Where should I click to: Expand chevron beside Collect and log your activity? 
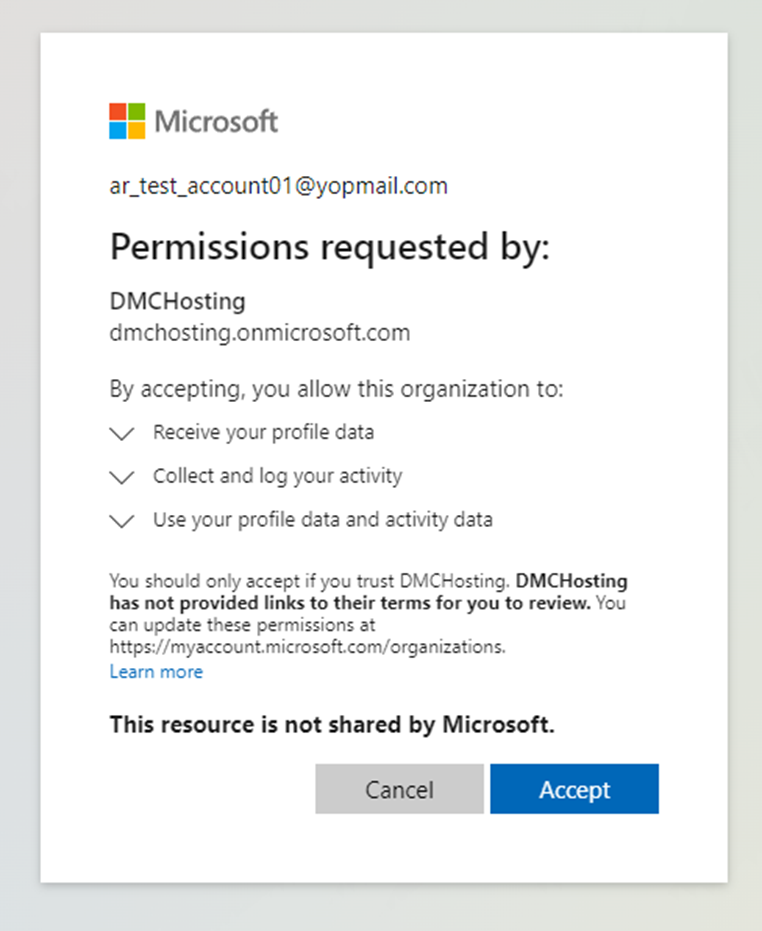coord(122,477)
